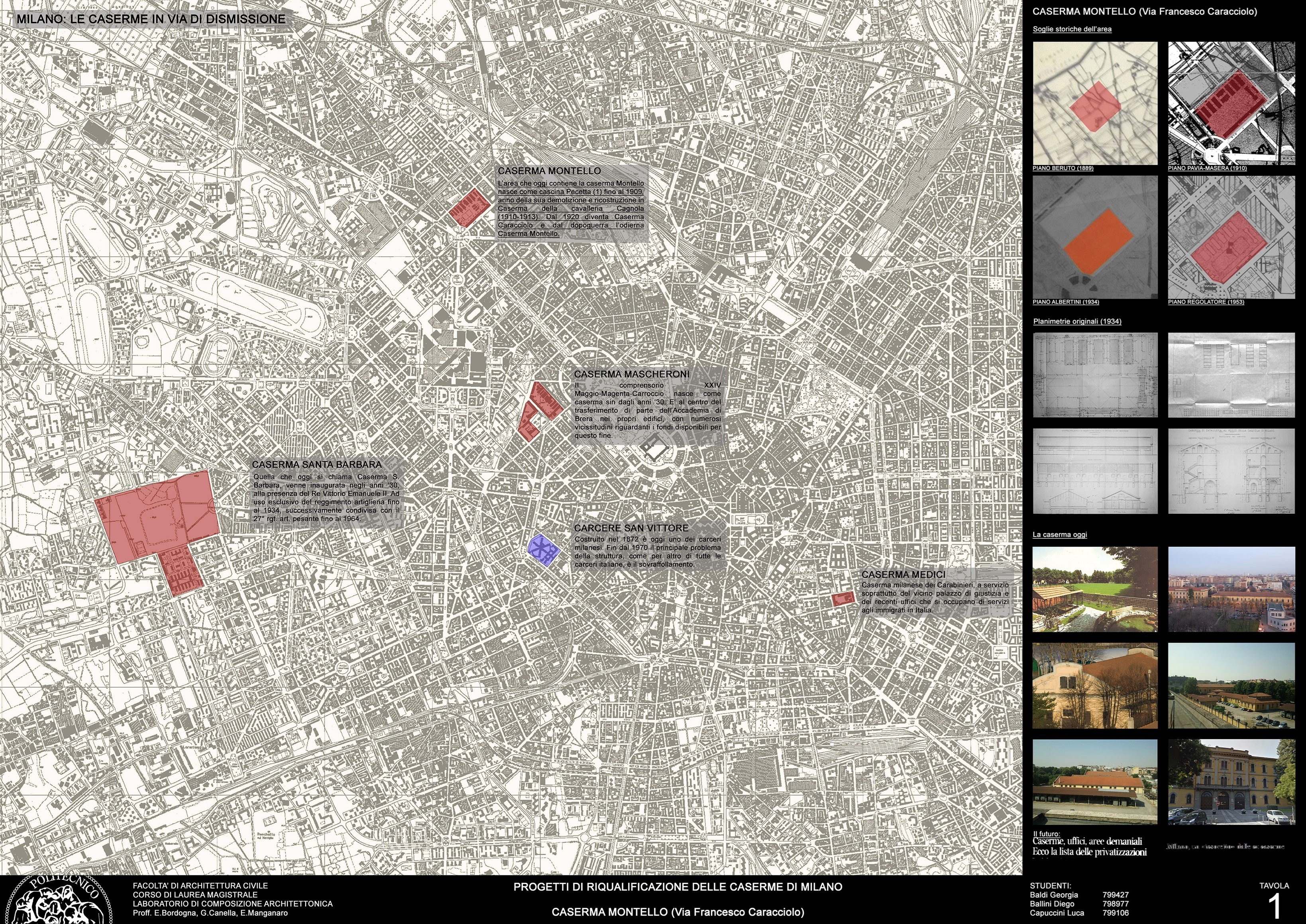This screenshot has height=924, width=1306.
Task: Click the 'Planimetrie originali (1934)' link
Action: tap(1077, 321)
